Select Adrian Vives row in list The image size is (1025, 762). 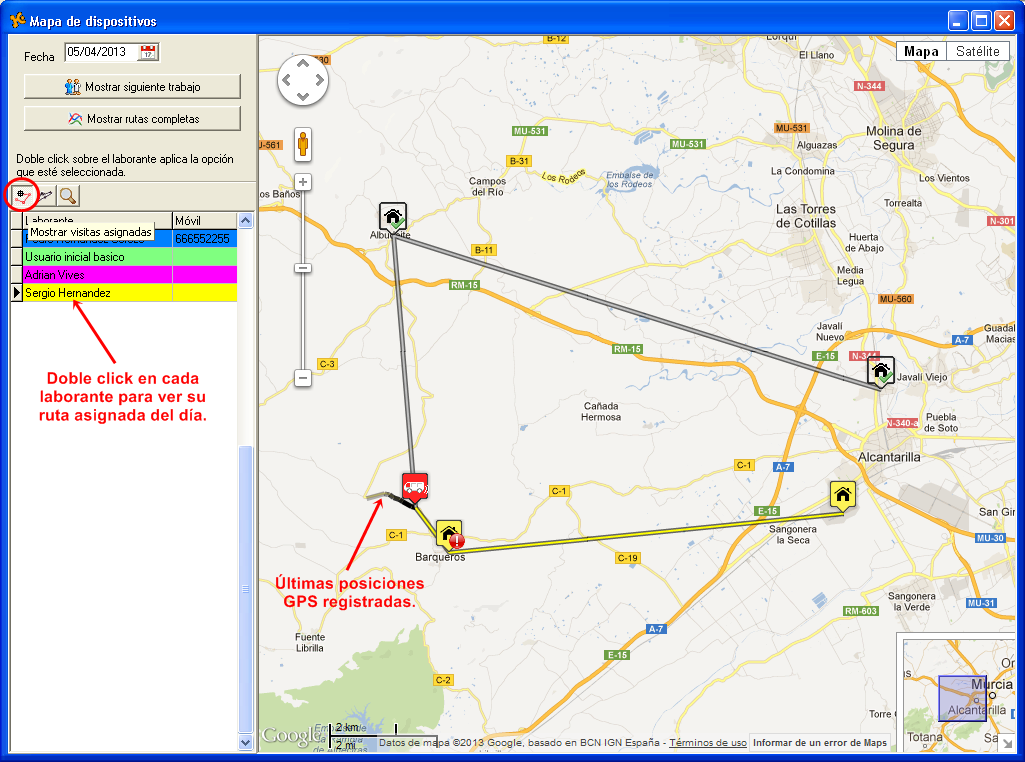coord(97,274)
